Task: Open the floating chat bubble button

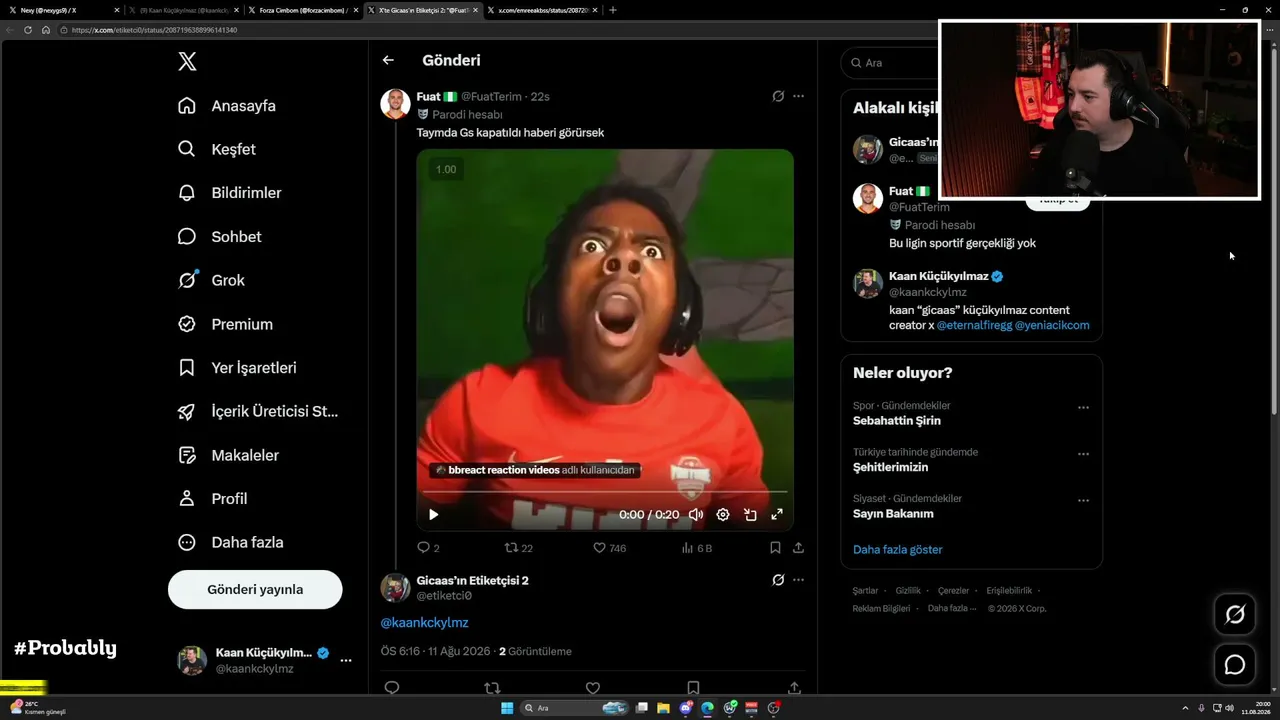Action: [x=1235, y=665]
